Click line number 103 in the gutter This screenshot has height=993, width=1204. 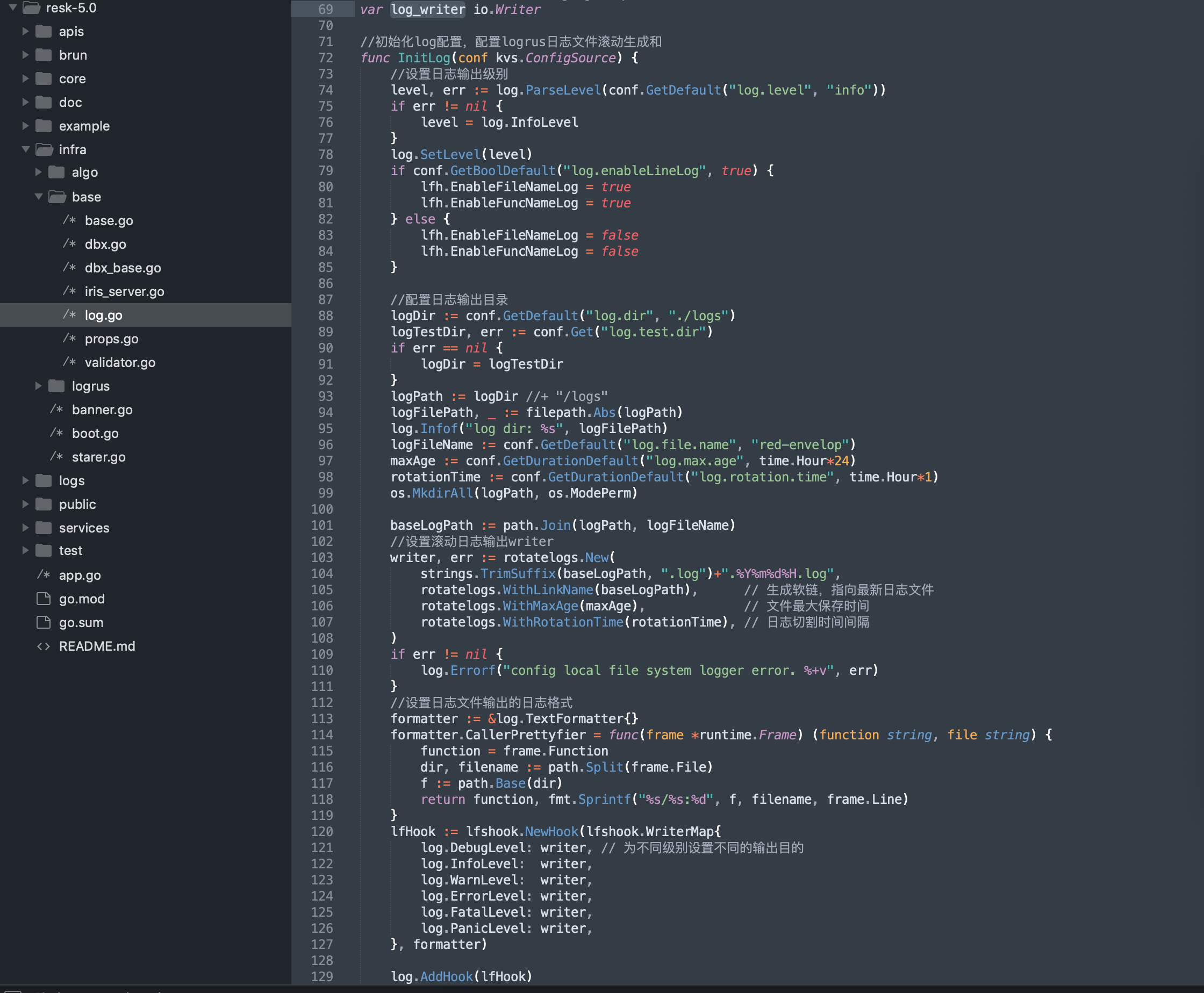321,557
